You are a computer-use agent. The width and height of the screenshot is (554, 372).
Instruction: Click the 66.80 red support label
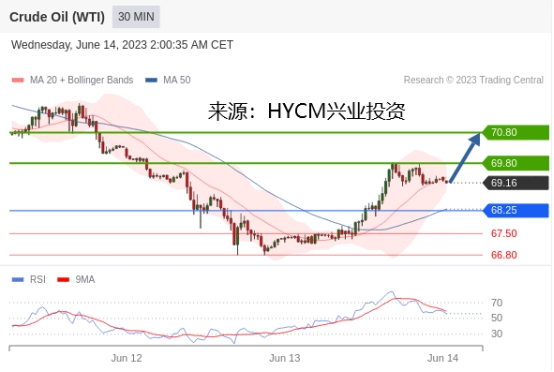point(504,255)
